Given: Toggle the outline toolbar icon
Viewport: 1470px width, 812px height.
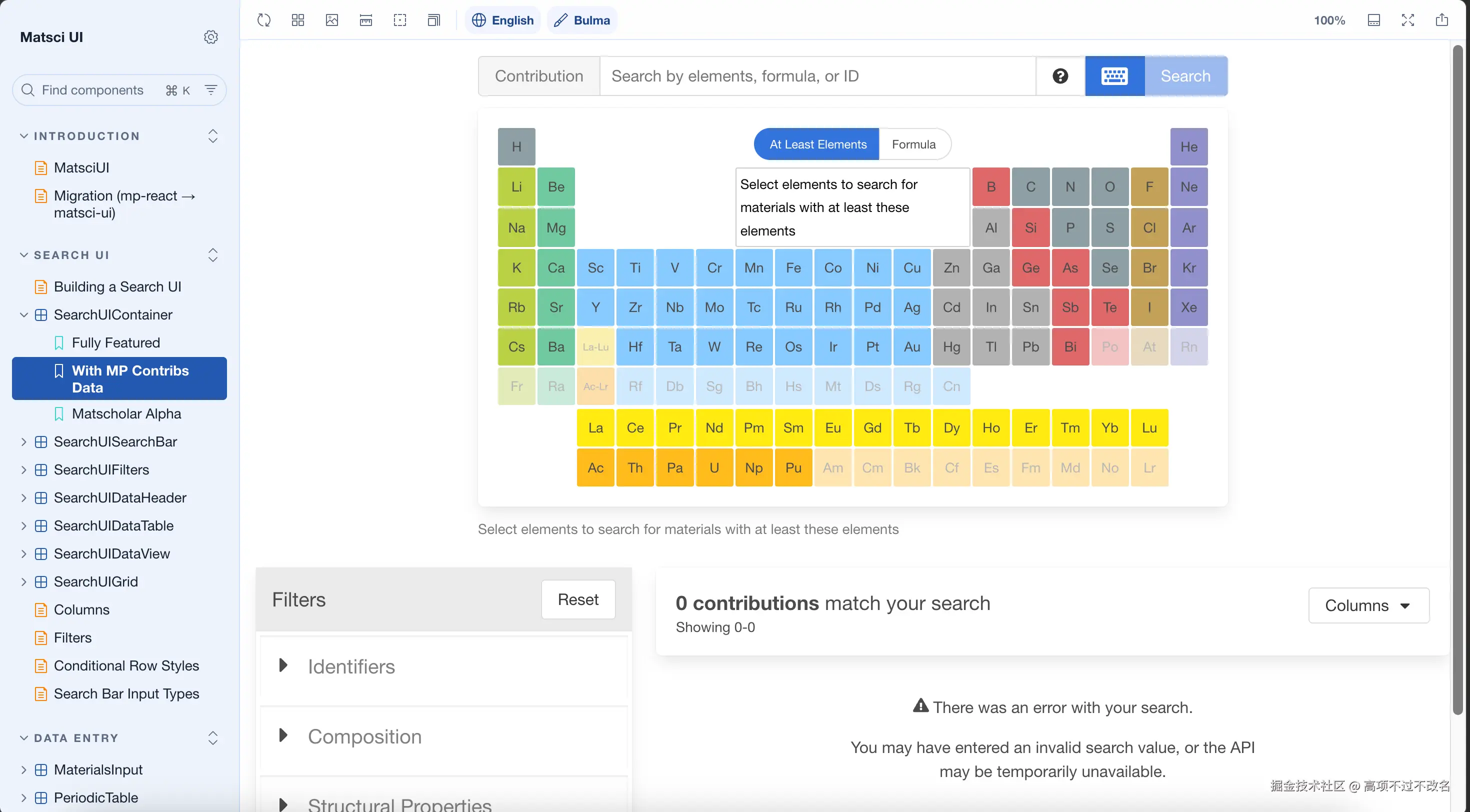Looking at the screenshot, I should (x=400, y=20).
